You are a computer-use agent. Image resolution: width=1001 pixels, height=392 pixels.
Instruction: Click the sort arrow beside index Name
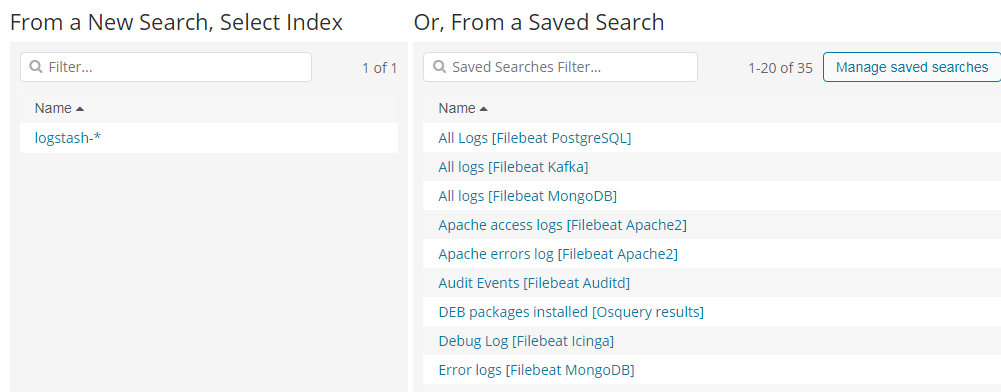pyautogui.click(x=80, y=109)
